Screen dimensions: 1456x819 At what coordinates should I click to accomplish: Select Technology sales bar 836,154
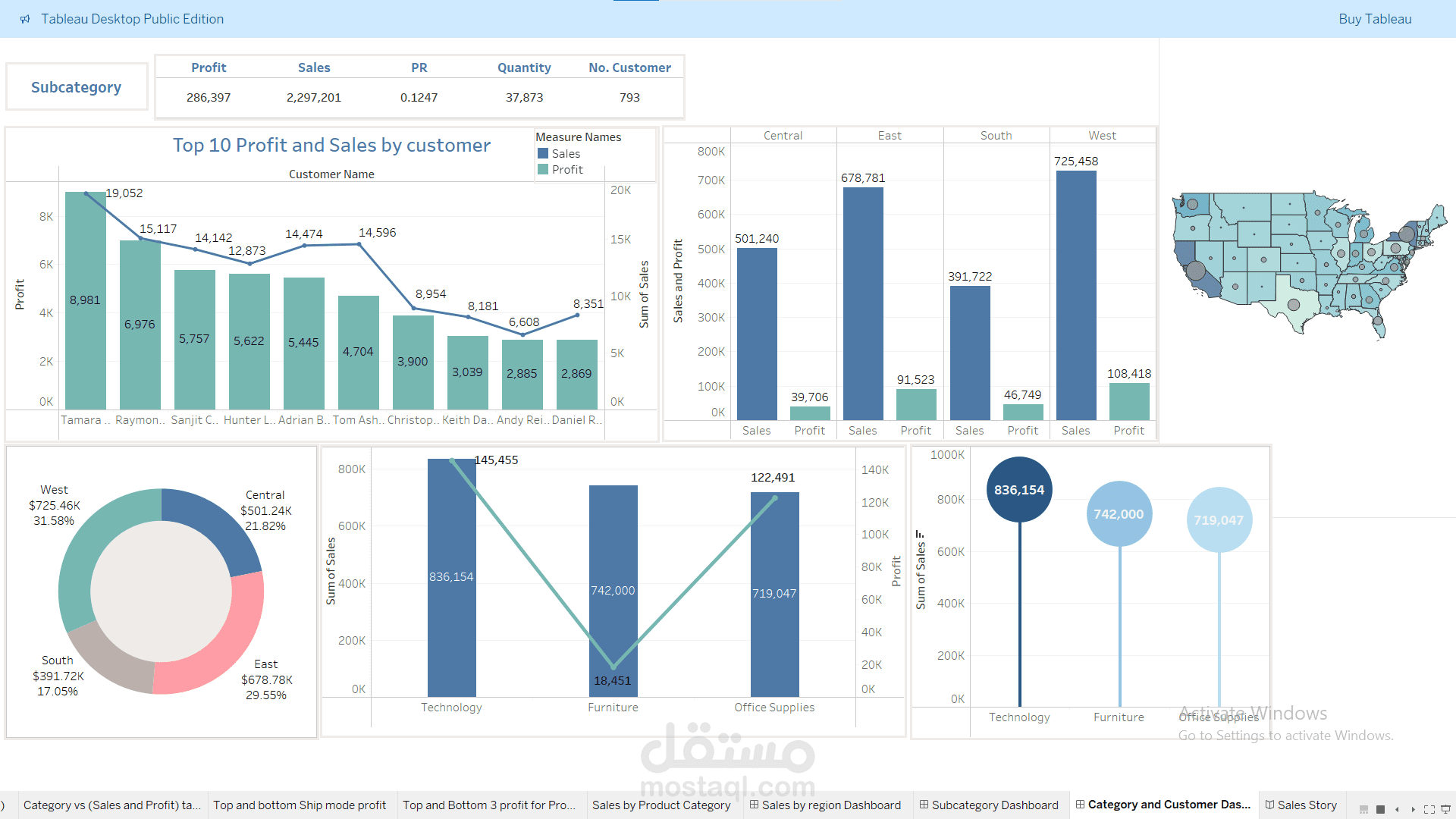coord(452,578)
